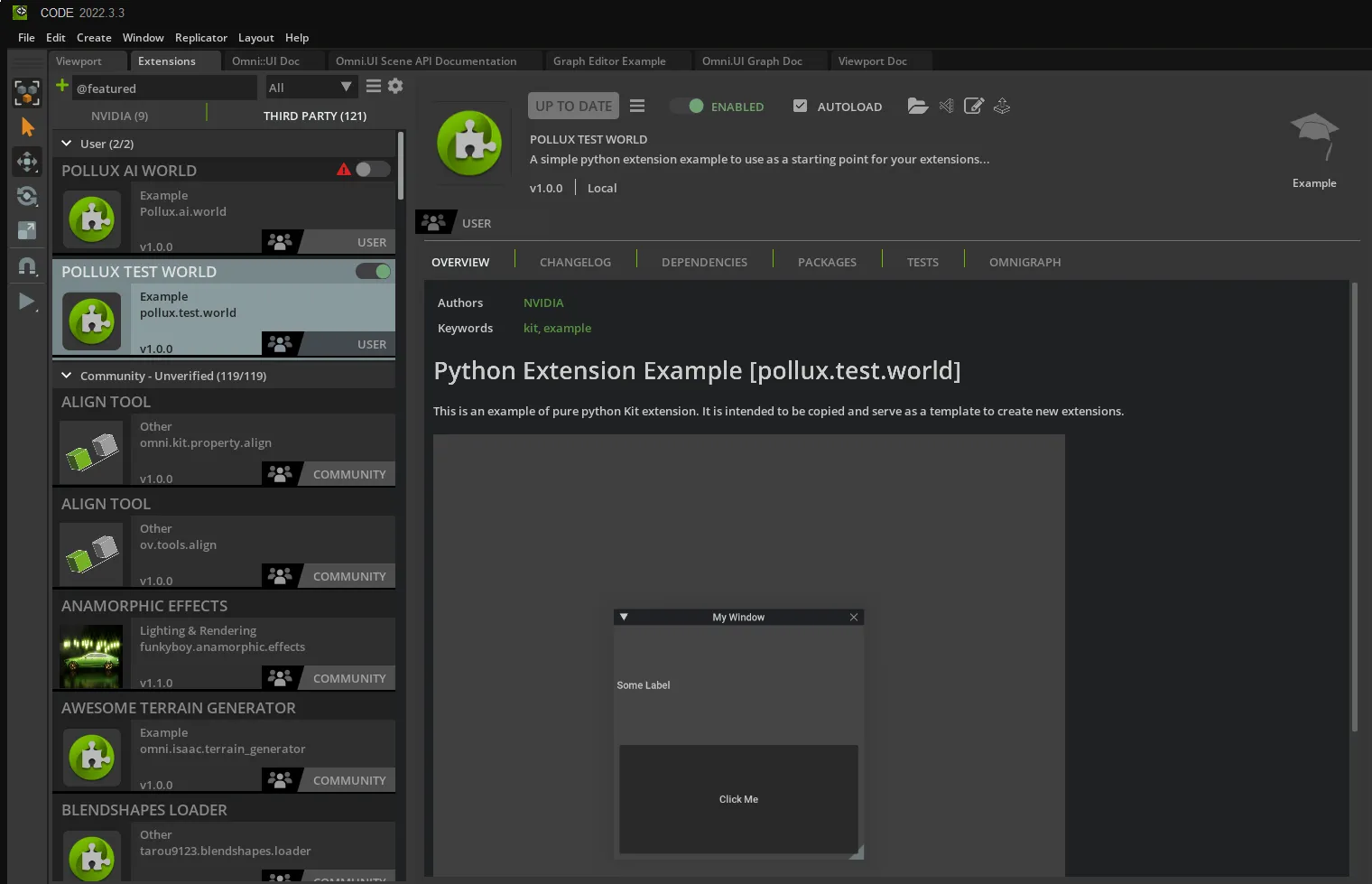Click the publish extension icon

(1002, 106)
